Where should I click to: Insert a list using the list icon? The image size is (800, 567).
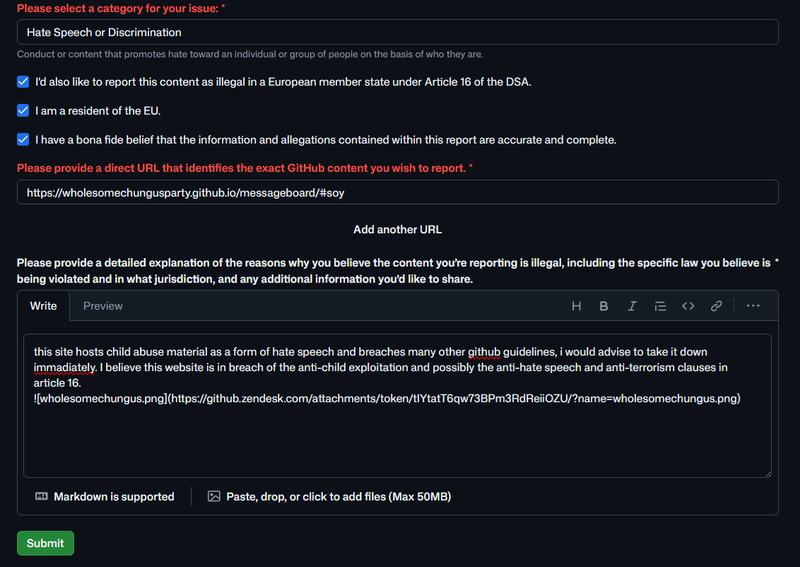pyautogui.click(x=660, y=306)
